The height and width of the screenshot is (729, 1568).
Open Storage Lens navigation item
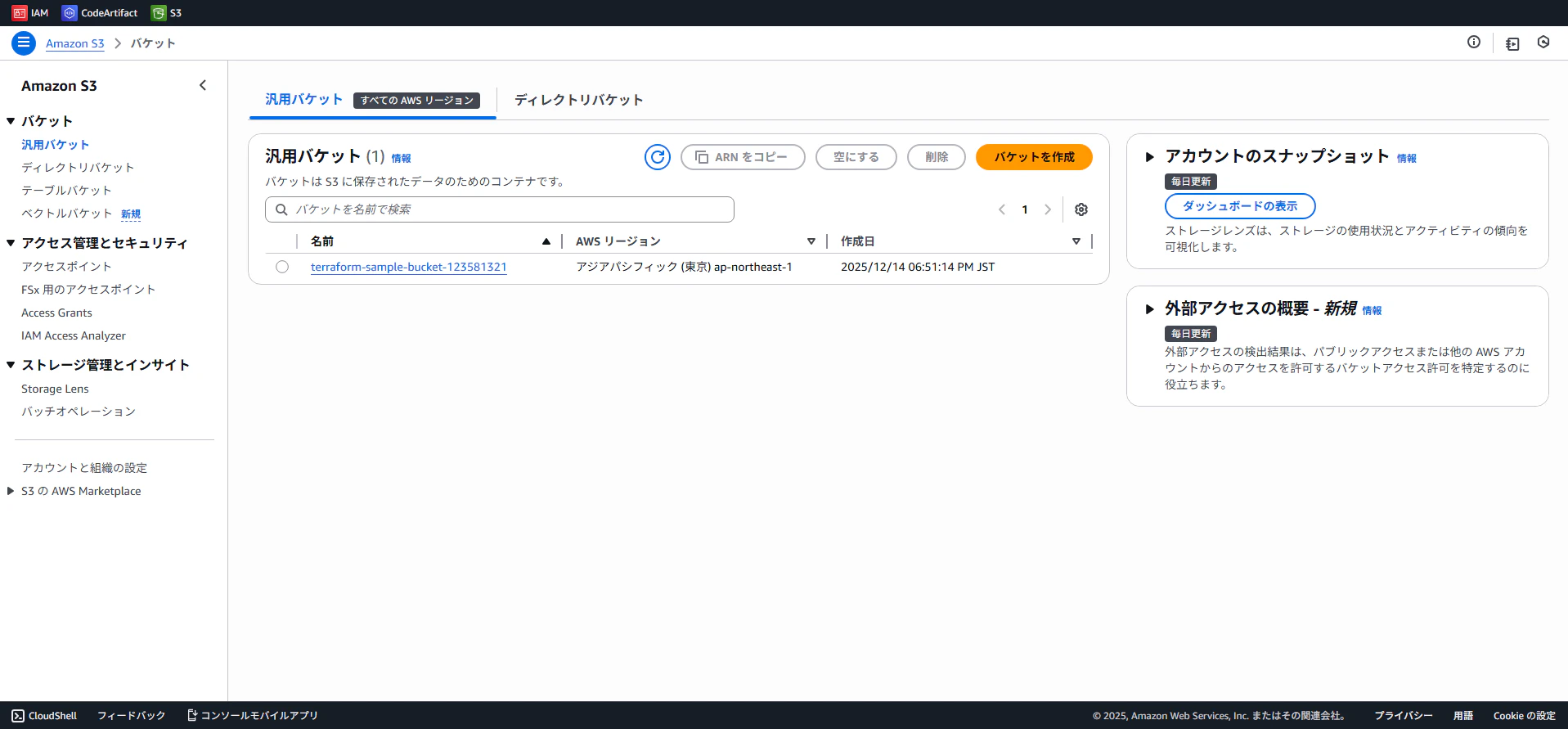[x=55, y=389]
